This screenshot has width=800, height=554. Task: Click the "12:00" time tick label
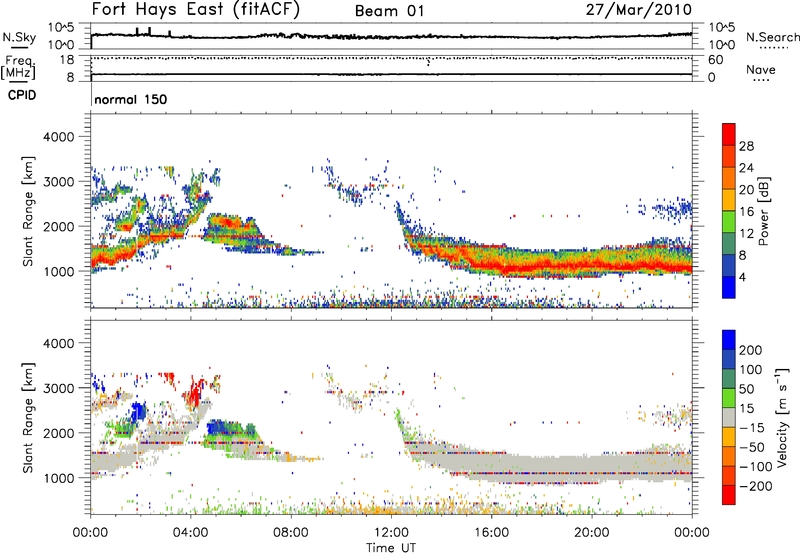[391, 533]
